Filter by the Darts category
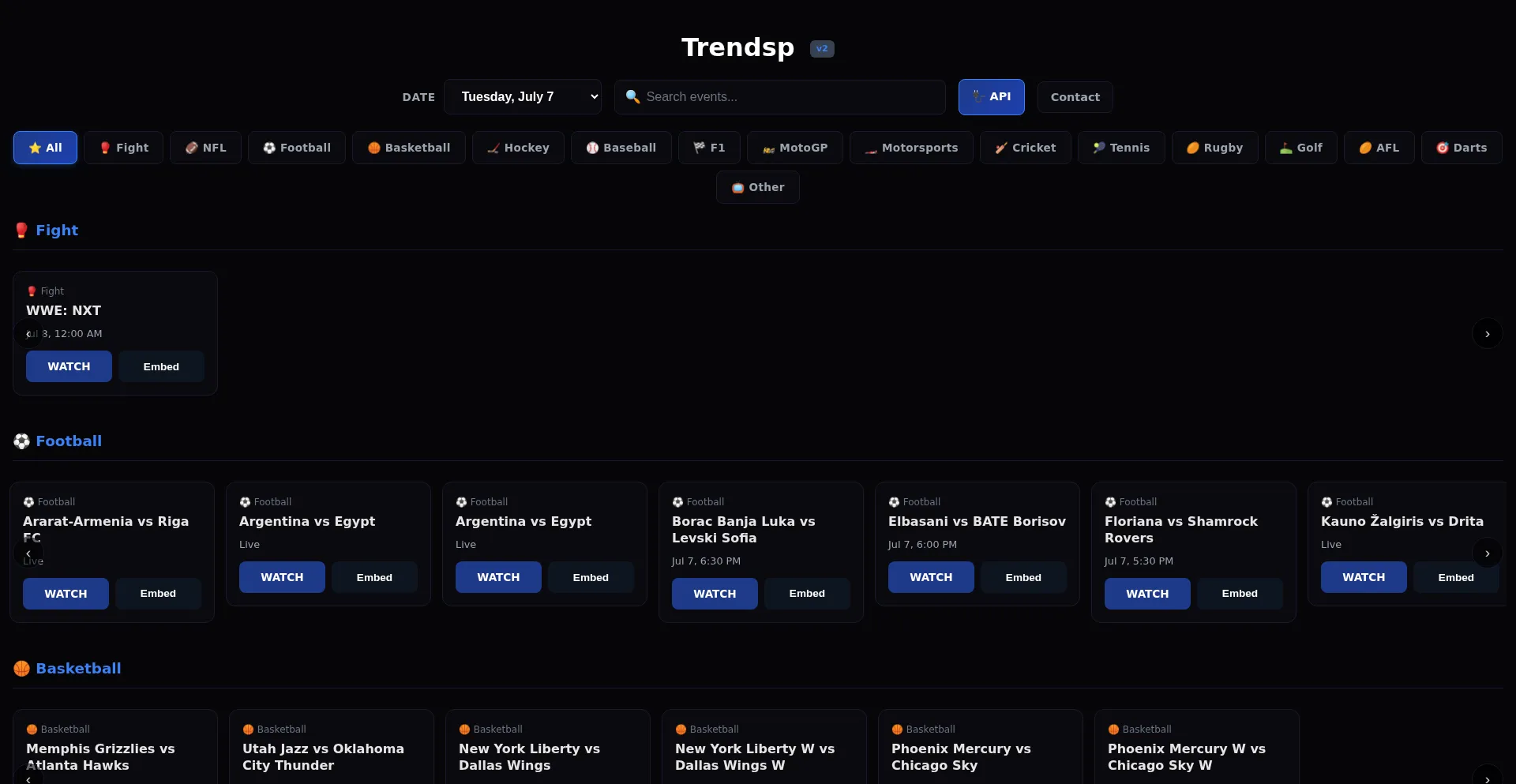The image size is (1516, 784). click(x=1462, y=148)
